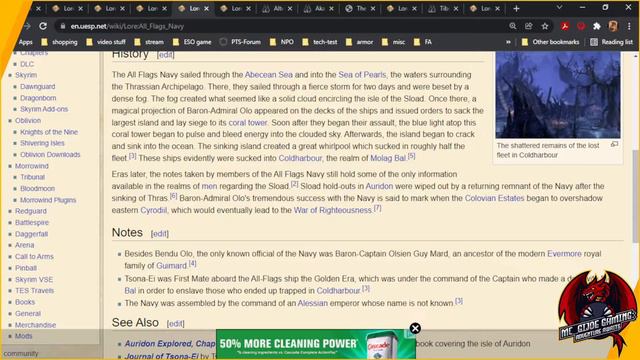Open the lost fleet in Coldharbour thumbnail
The width and height of the screenshot is (640, 360).
click(558, 95)
